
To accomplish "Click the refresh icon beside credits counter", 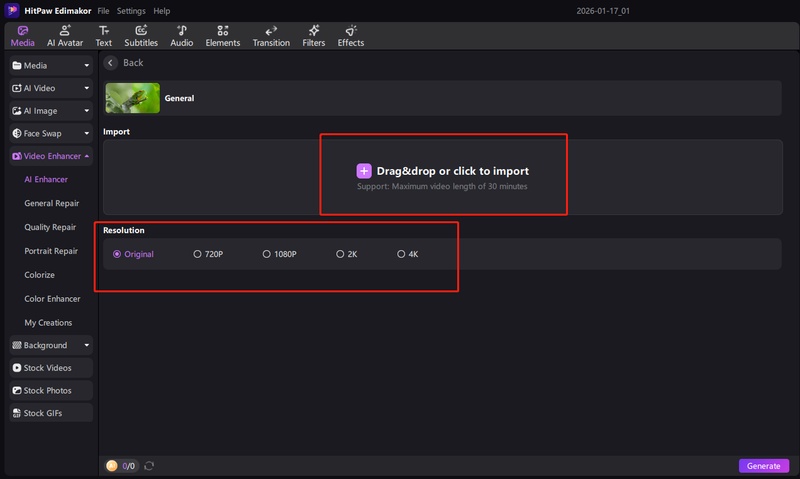I will (149, 466).
